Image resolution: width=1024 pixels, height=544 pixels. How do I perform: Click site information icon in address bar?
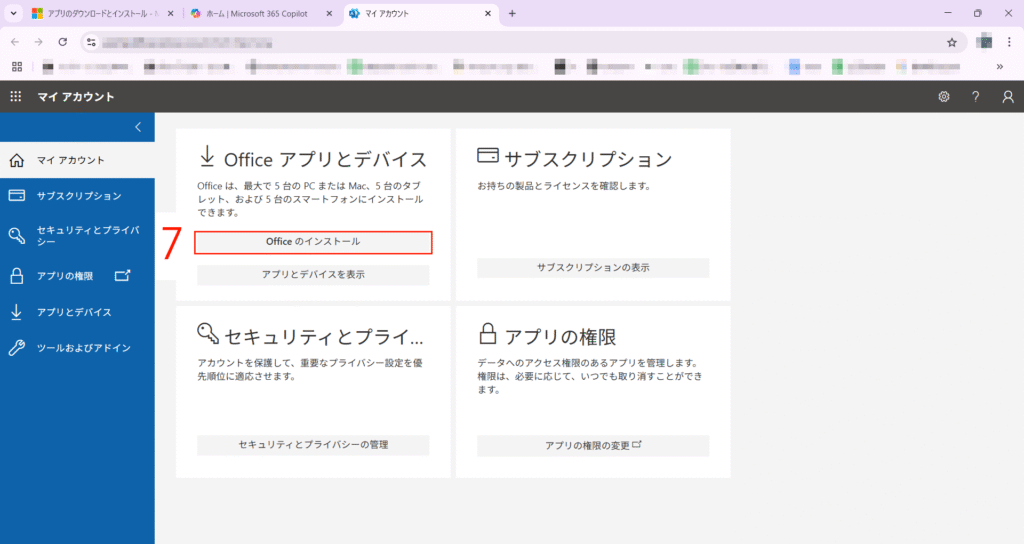tap(91, 42)
